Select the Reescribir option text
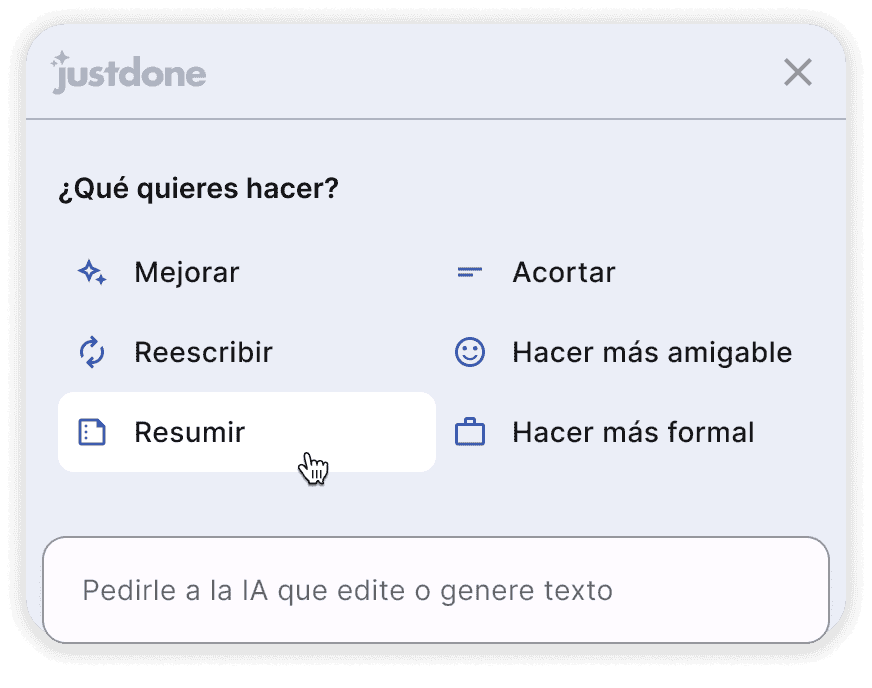The width and height of the screenshot is (872, 688). [204, 352]
